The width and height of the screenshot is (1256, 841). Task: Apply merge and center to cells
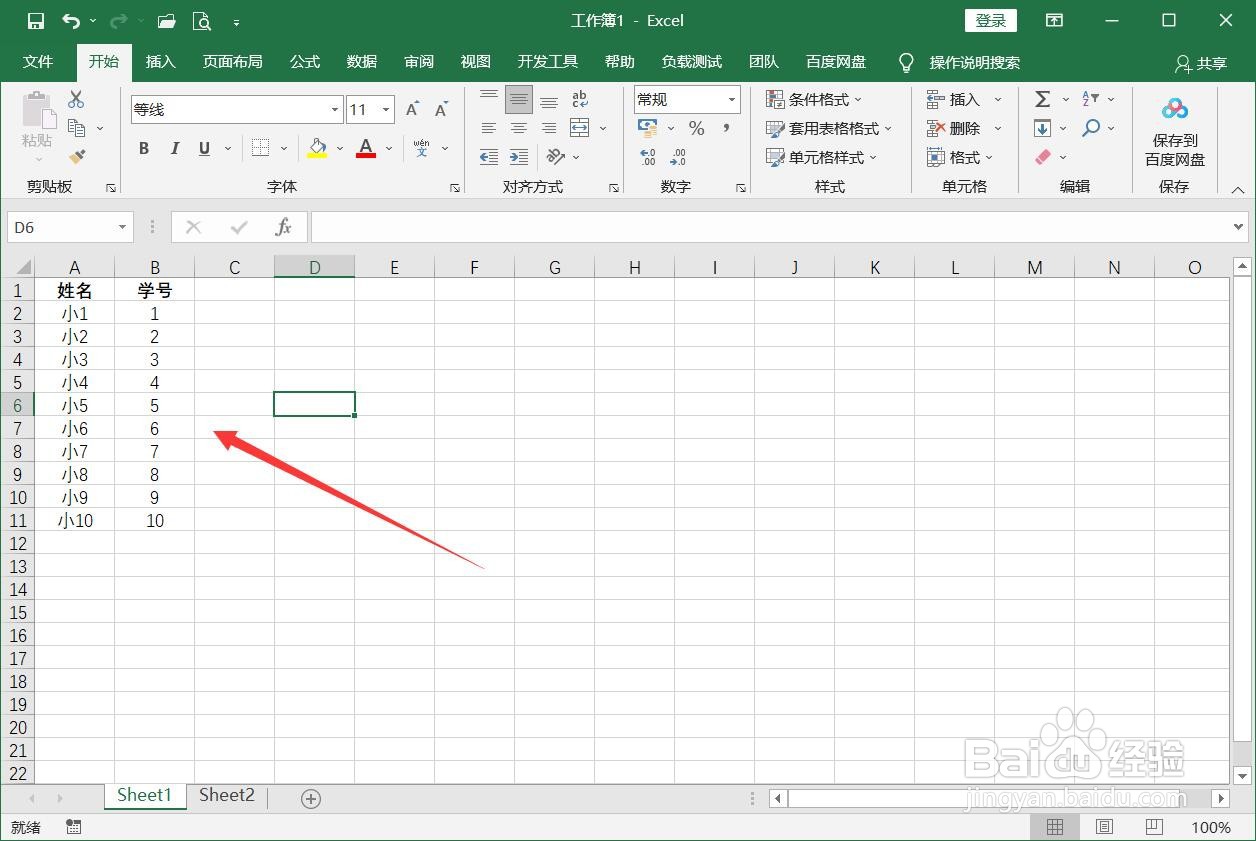pos(579,128)
